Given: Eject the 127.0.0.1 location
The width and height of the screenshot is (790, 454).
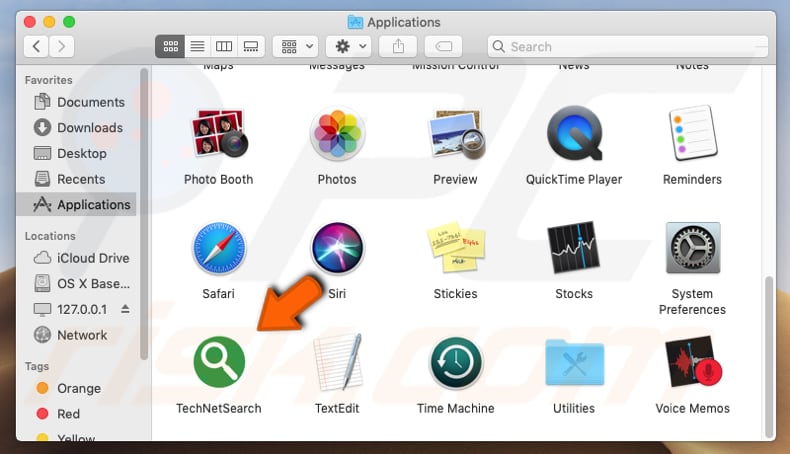Looking at the screenshot, I should pyautogui.click(x=125, y=309).
